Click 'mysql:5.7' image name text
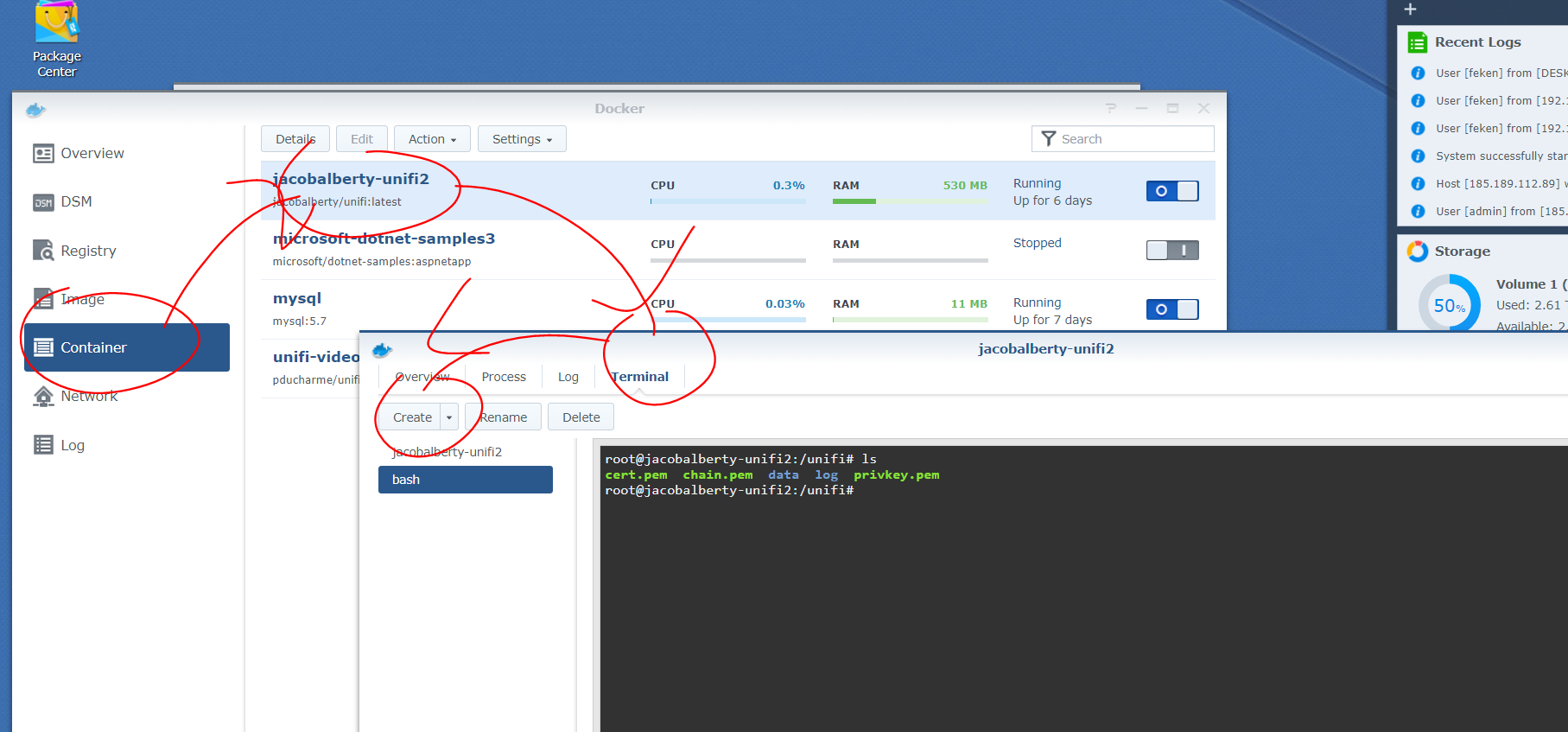The image size is (1568, 732). pos(299,321)
